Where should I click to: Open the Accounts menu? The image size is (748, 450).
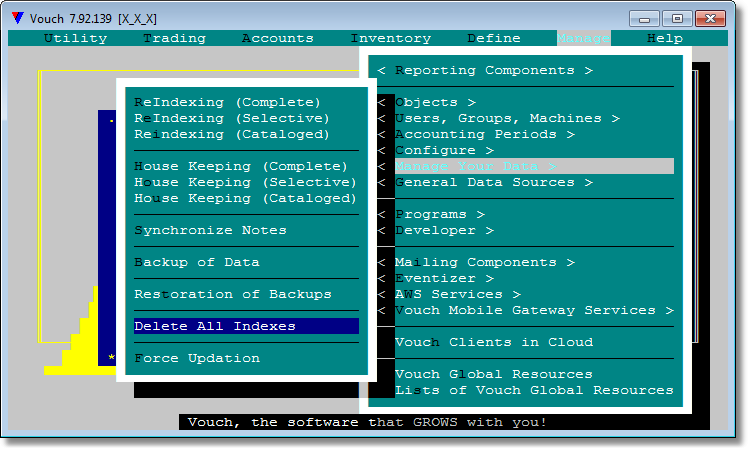[278, 38]
